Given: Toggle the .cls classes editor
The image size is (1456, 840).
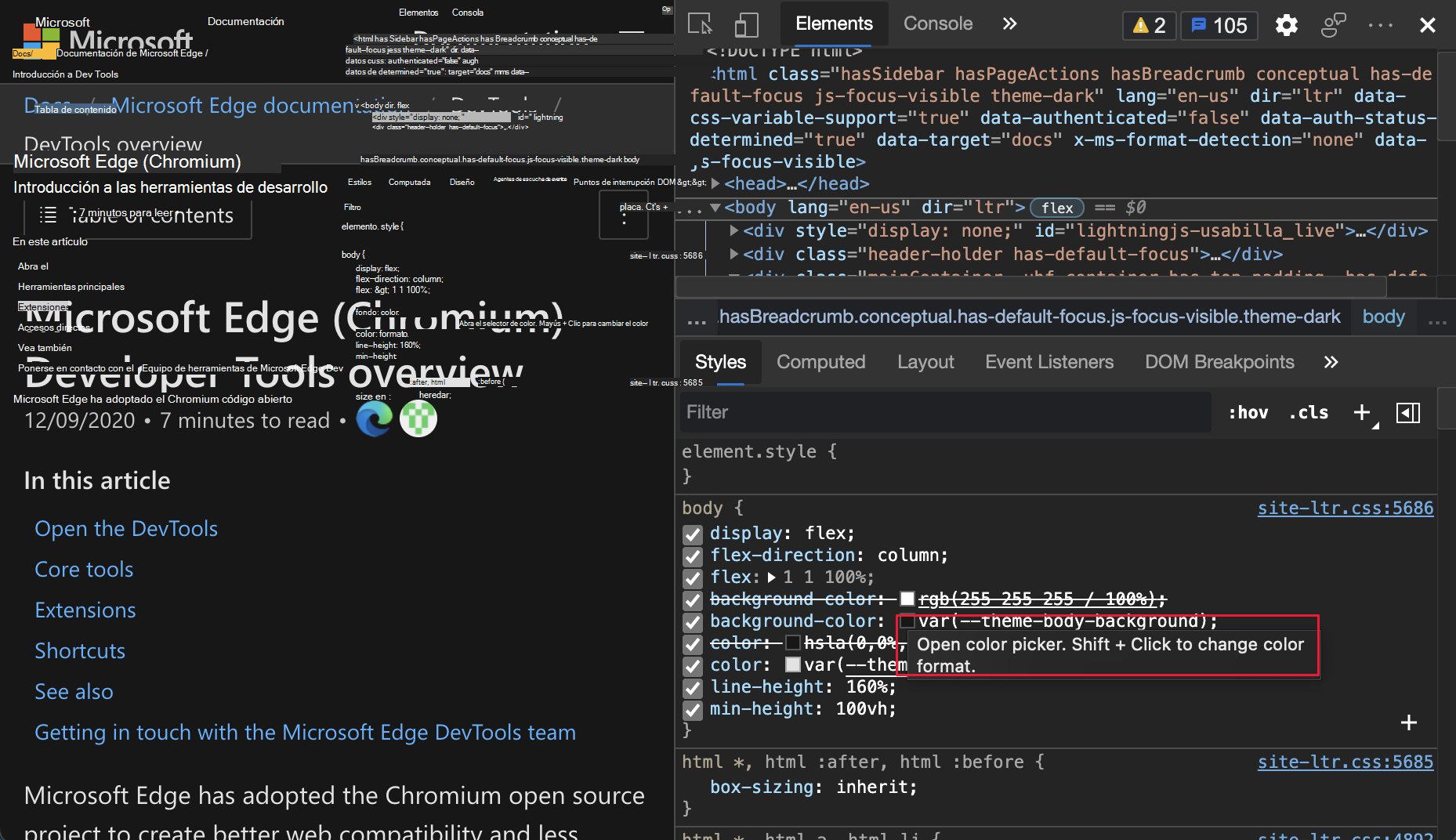Looking at the screenshot, I should click(1309, 413).
